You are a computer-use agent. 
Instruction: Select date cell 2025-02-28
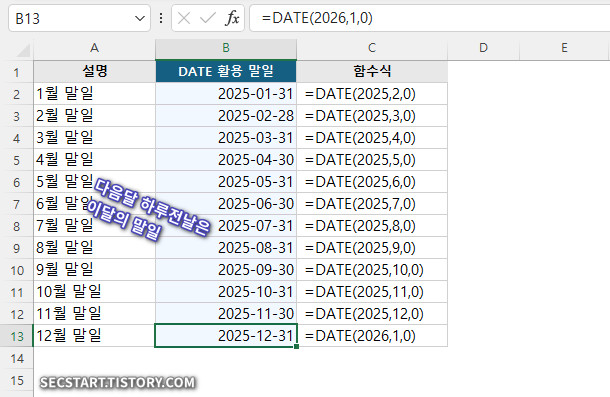226,116
